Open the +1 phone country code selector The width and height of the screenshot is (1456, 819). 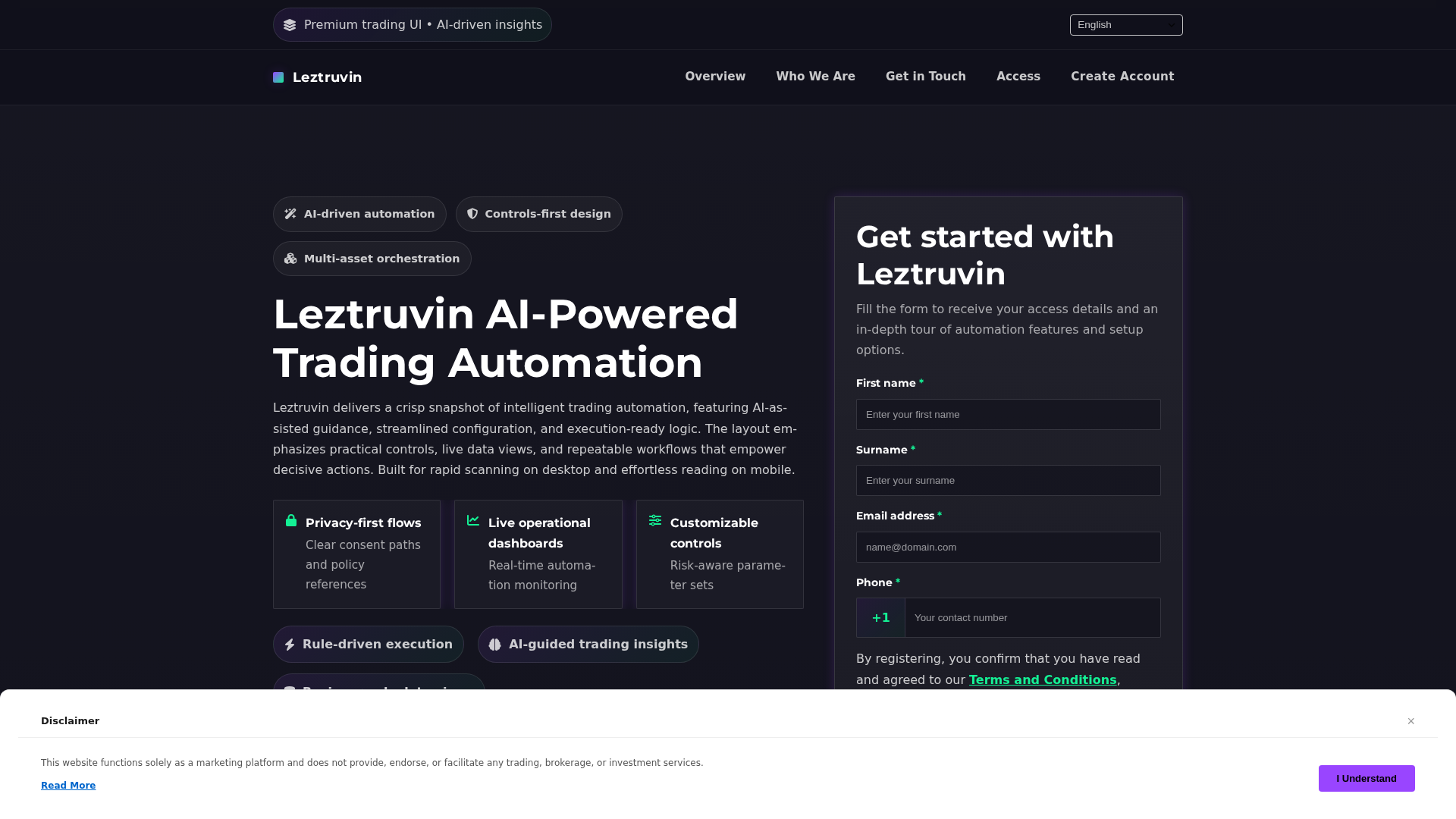880,617
